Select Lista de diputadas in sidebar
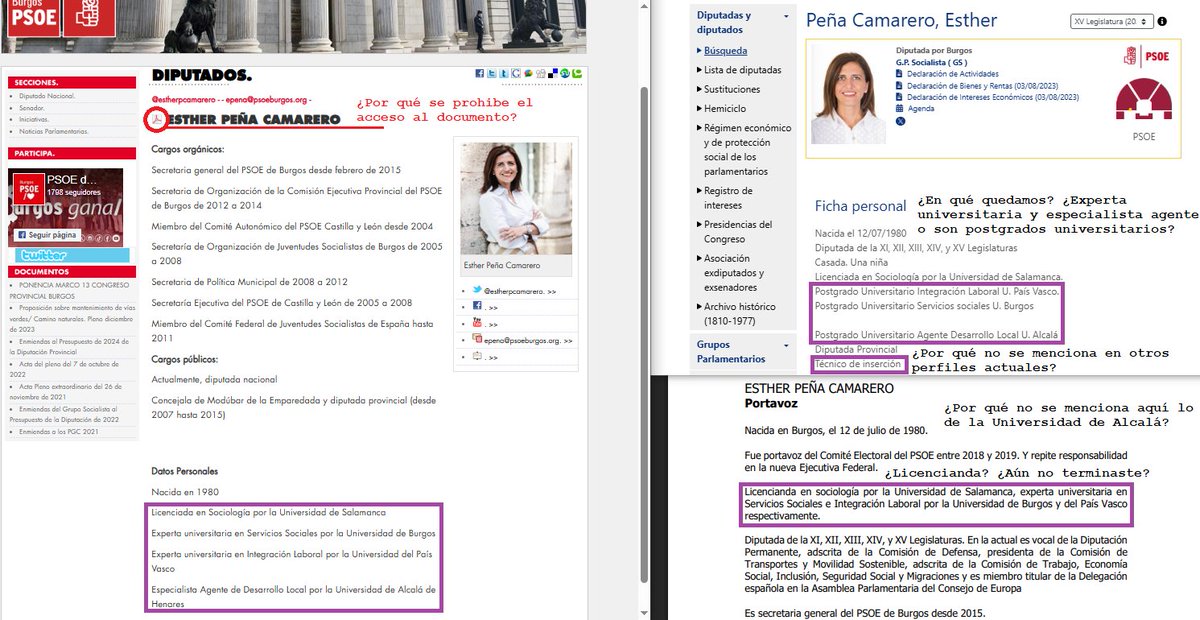Image resolution: width=1200 pixels, height=620 pixels. tap(742, 70)
